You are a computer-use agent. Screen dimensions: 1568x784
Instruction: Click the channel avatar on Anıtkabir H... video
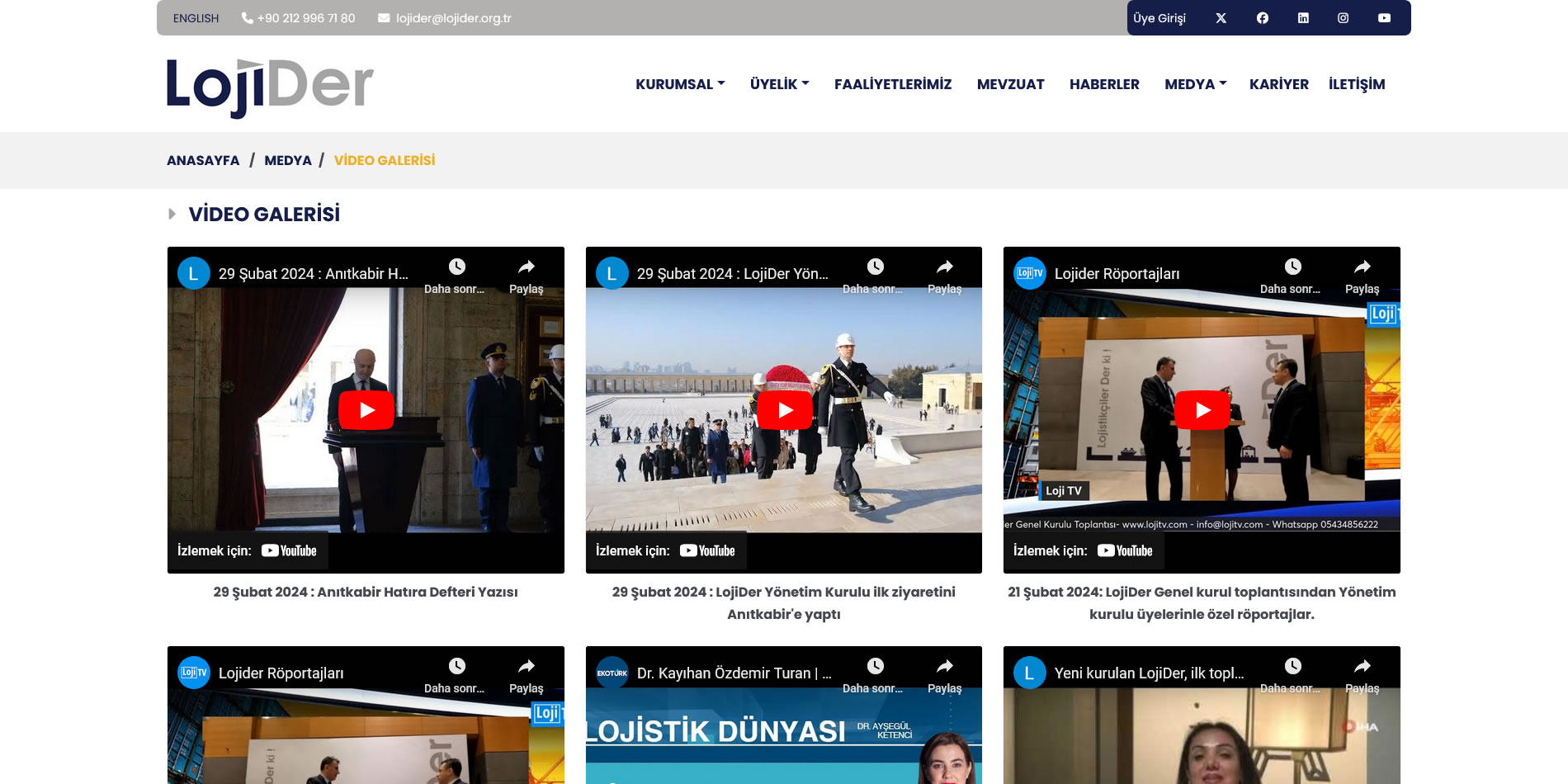194,273
